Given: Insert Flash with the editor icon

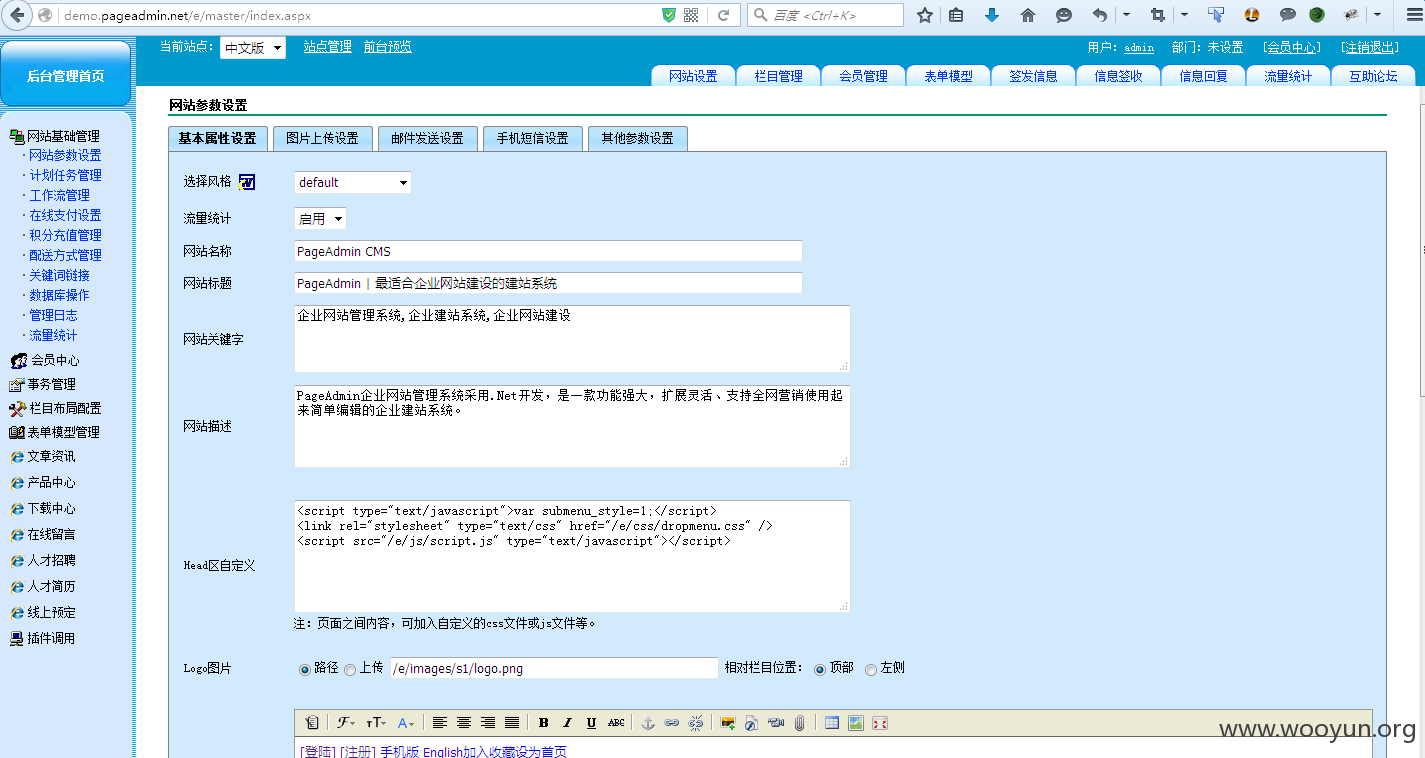Looking at the screenshot, I should click(751, 723).
